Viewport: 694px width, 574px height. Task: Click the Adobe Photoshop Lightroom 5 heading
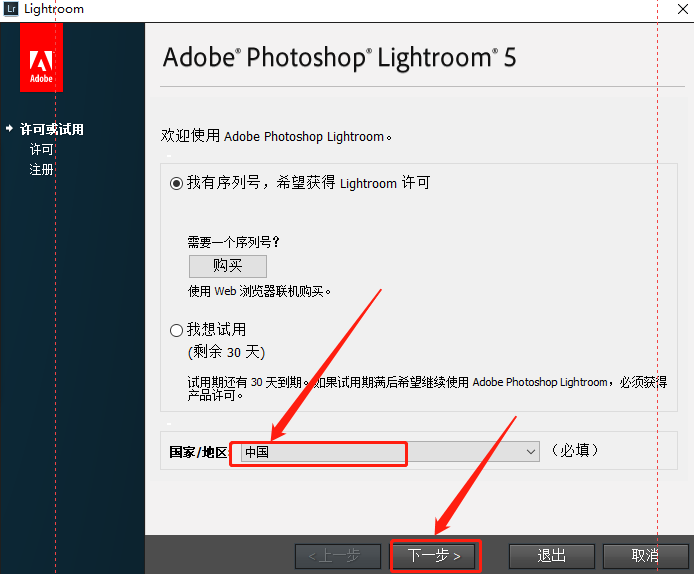339,58
